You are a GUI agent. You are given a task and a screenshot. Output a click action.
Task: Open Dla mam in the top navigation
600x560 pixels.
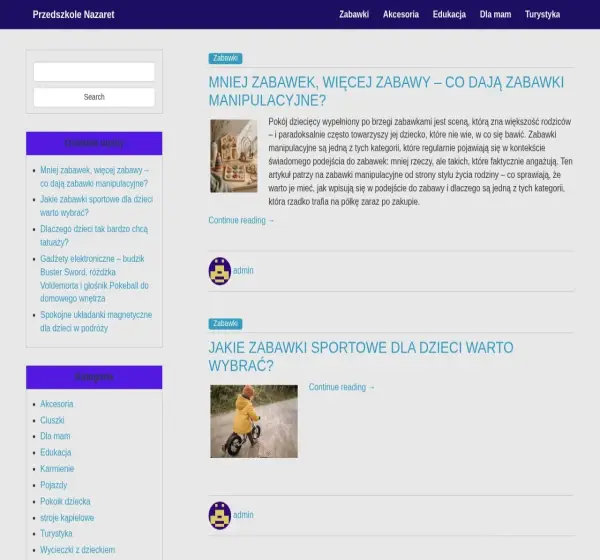point(495,15)
